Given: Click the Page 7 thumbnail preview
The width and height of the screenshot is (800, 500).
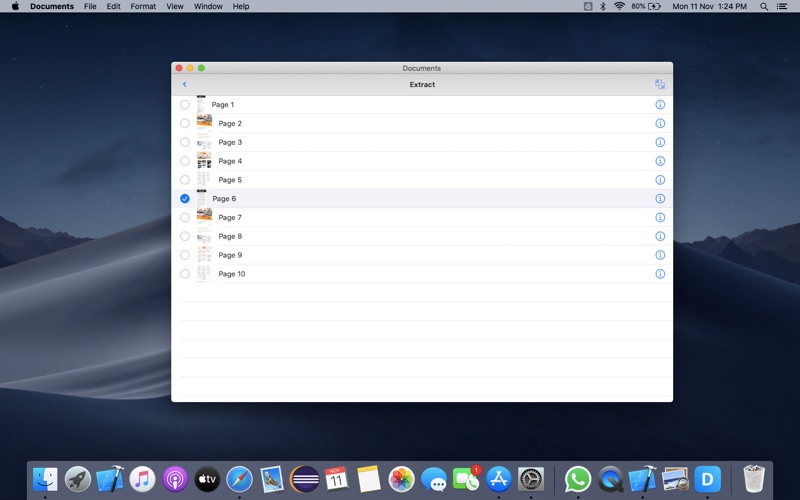Looking at the screenshot, I should 204,217.
